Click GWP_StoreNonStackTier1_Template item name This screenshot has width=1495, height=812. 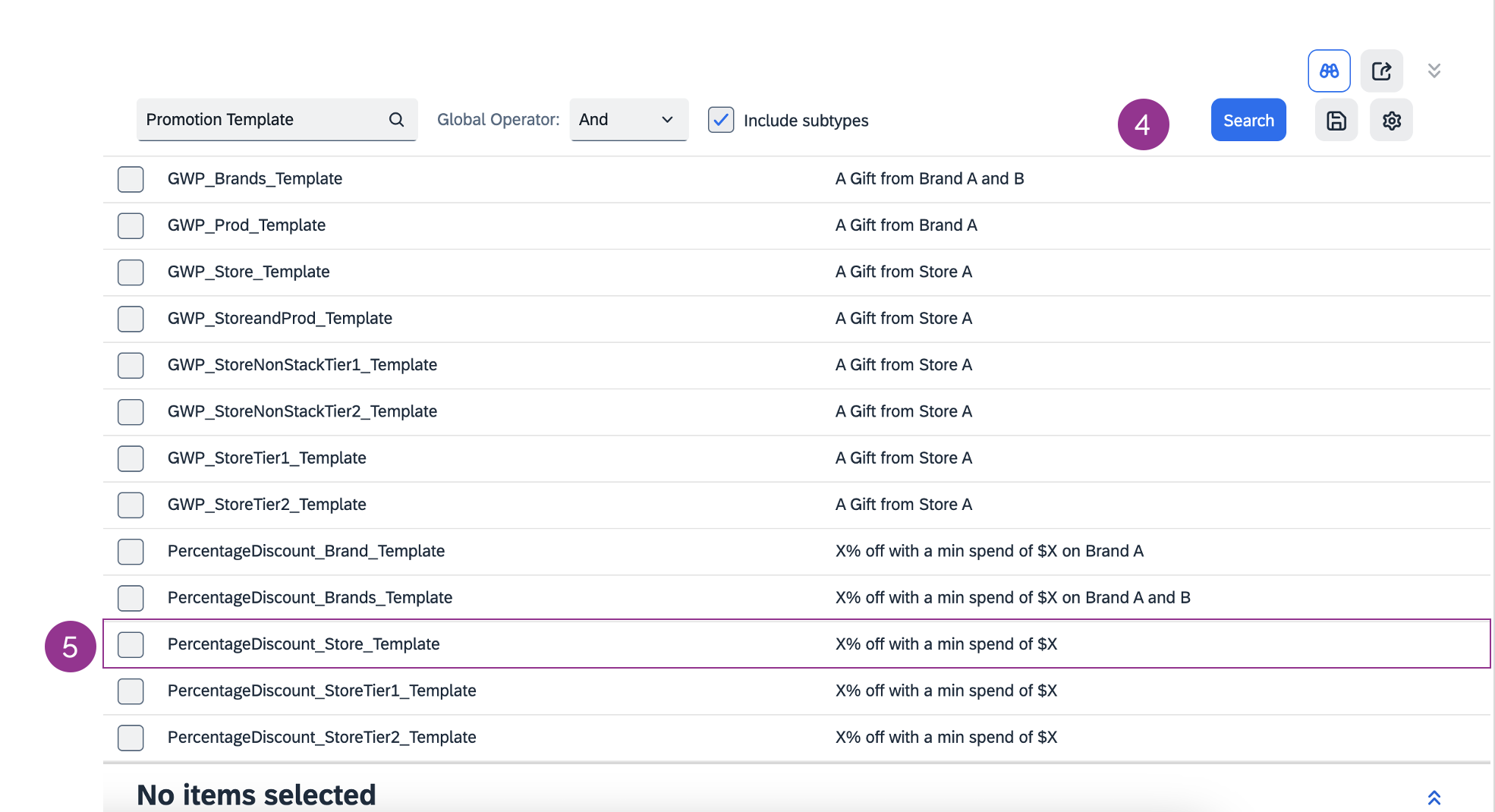point(302,365)
